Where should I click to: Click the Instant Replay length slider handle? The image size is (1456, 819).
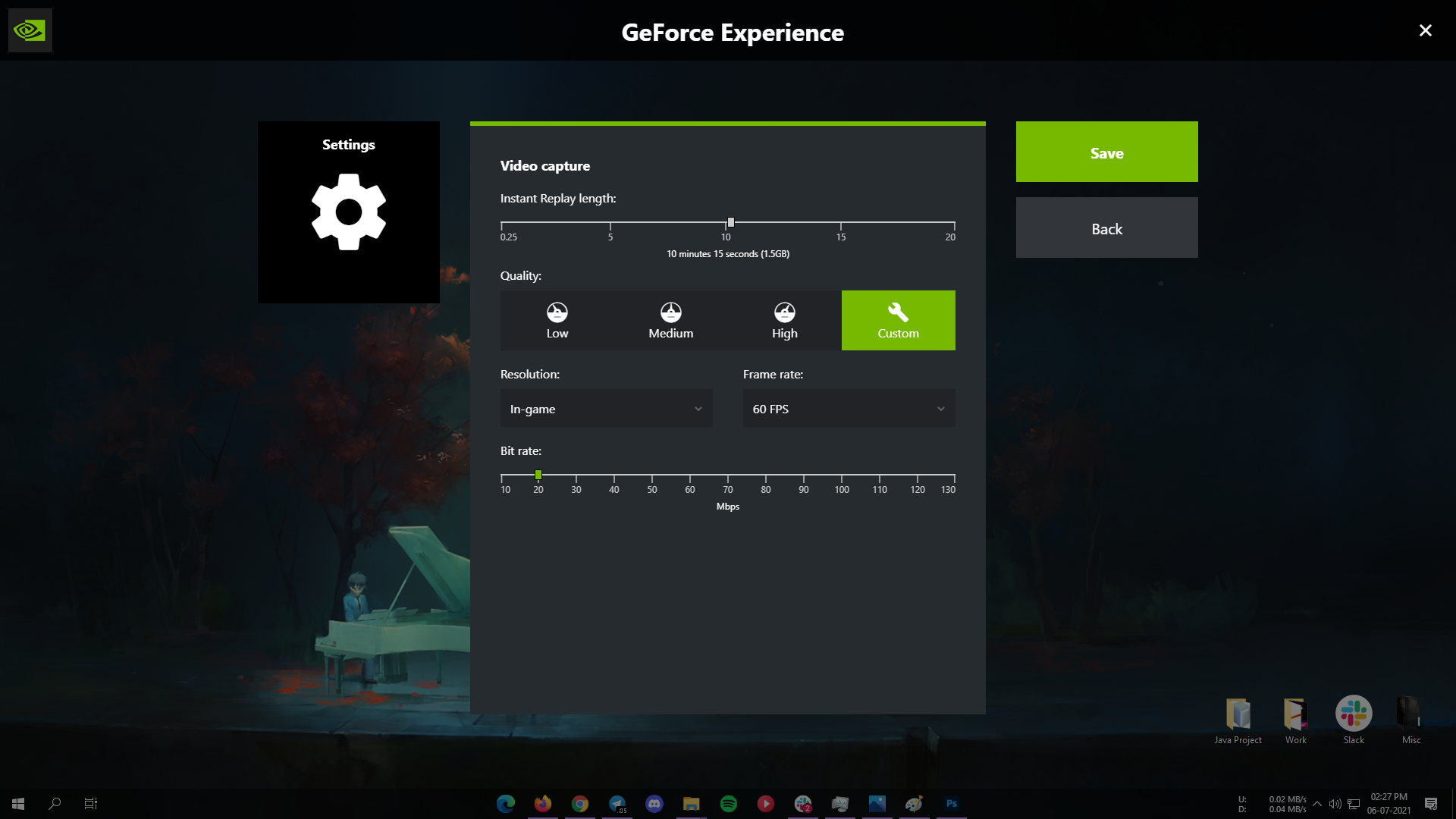(x=731, y=222)
